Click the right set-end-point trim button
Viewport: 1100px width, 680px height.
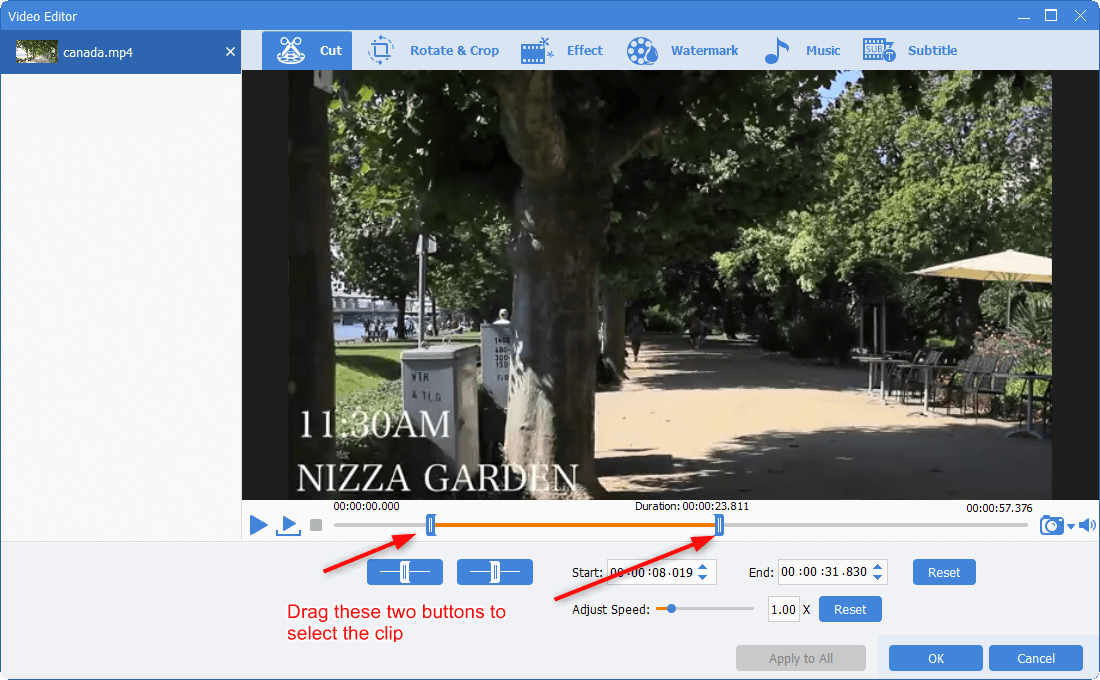tap(495, 572)
